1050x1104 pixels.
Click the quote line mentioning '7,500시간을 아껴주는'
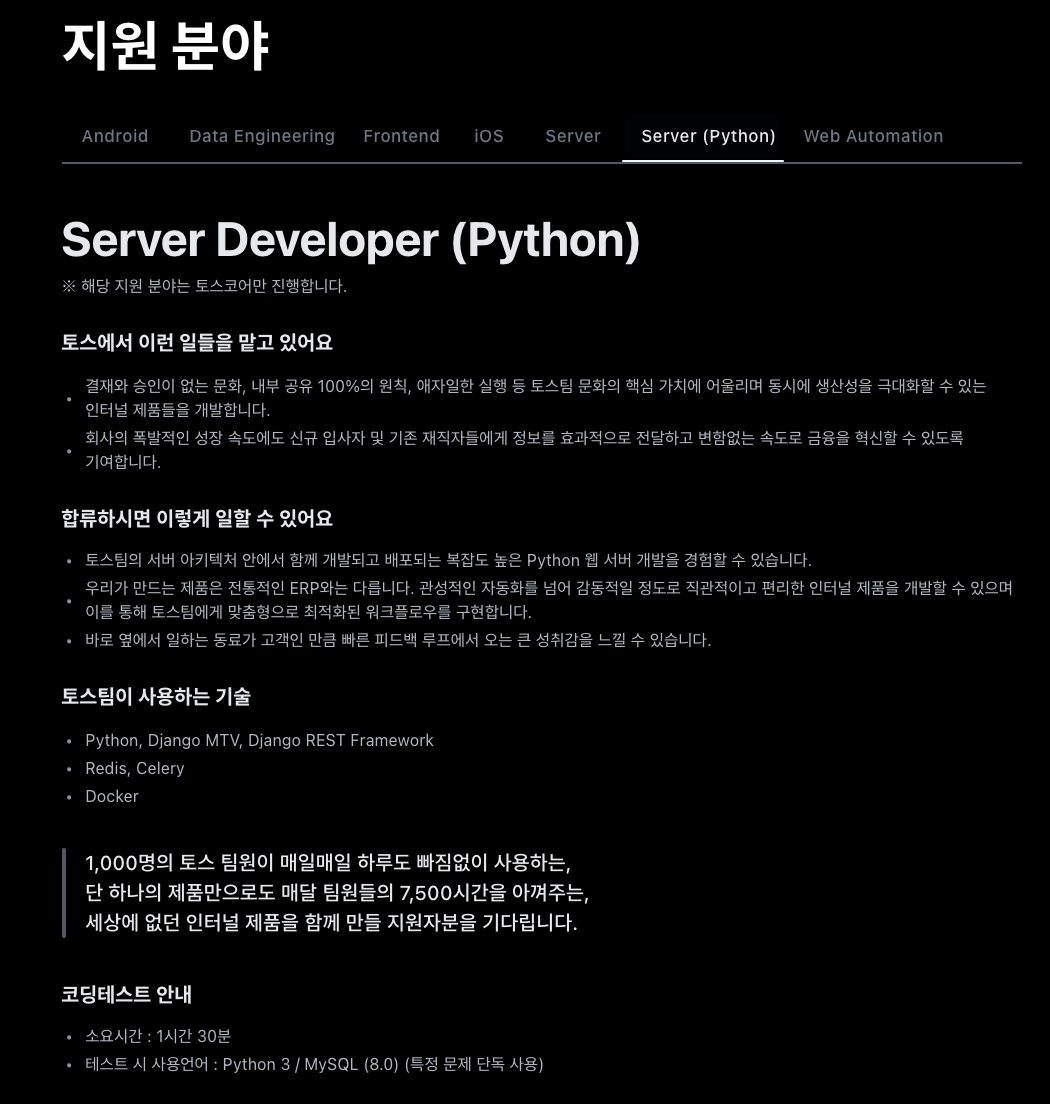337,893
